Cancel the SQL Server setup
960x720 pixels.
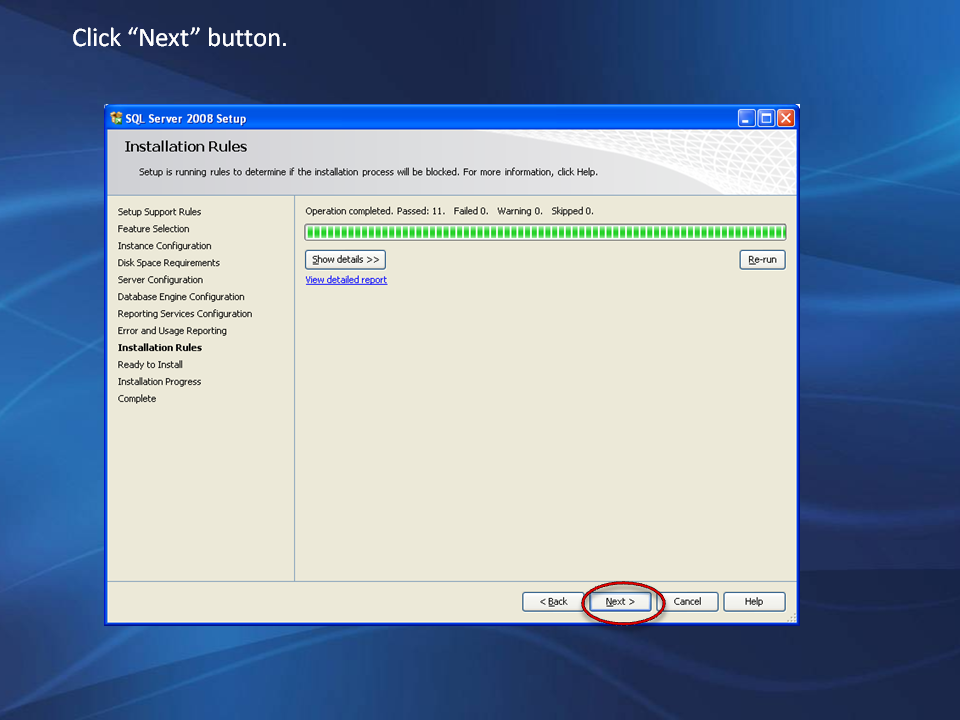click(x=687, y=602)
